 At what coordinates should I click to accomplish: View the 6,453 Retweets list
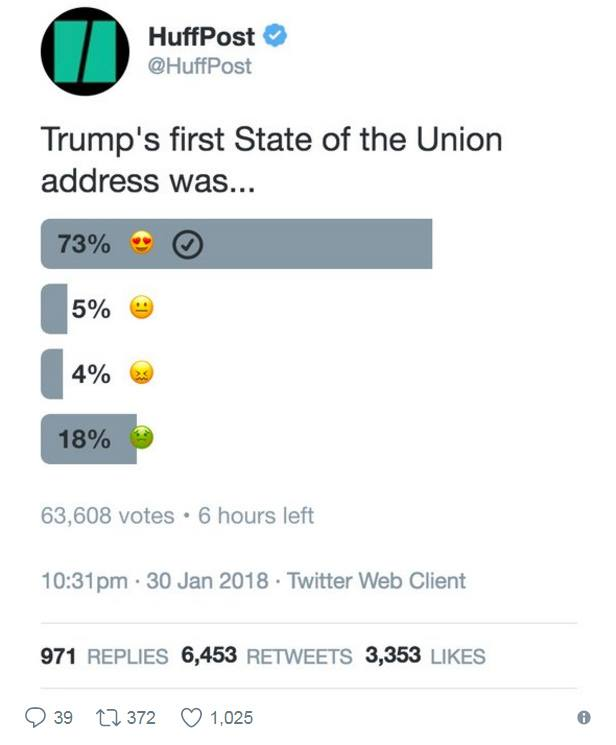pyautogui.click(x=267, y=656)
